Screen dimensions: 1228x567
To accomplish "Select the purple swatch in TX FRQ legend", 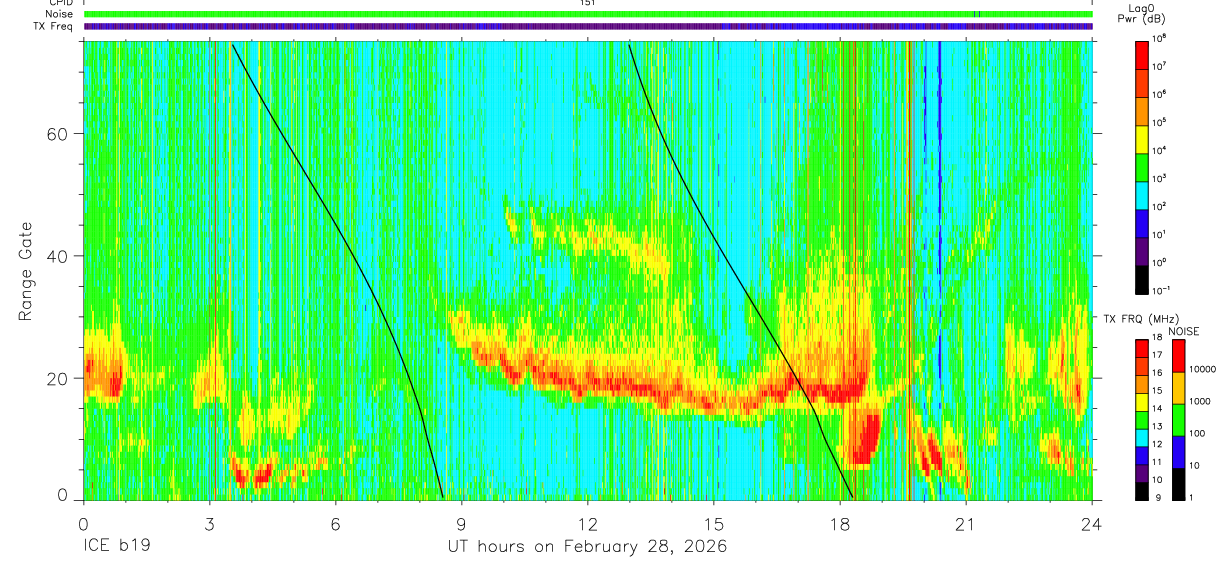I will click(x=1142, y=472).
